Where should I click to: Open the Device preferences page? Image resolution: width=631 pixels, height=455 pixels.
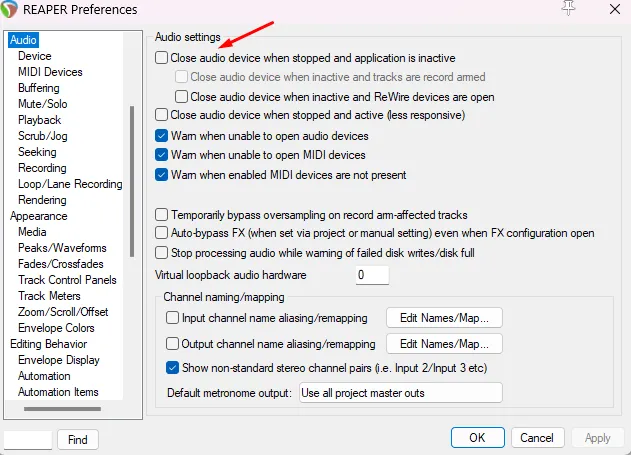(35, 56)
